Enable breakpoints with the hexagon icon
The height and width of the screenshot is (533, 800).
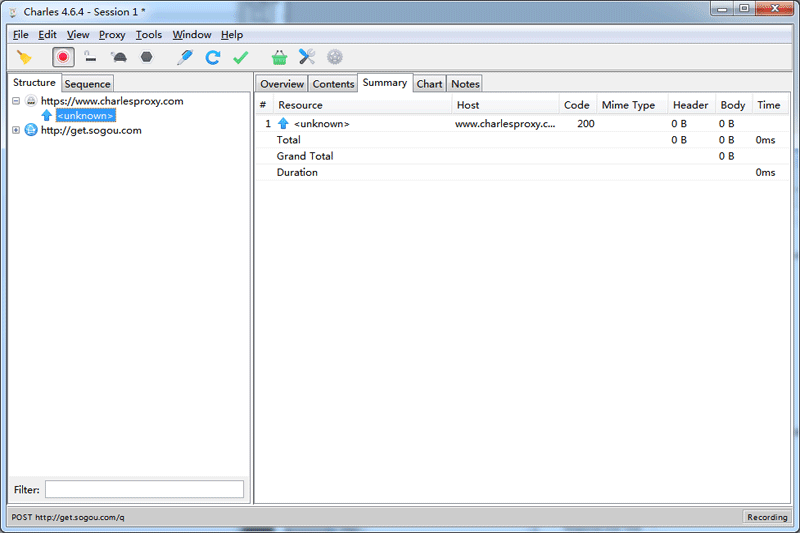146,58
